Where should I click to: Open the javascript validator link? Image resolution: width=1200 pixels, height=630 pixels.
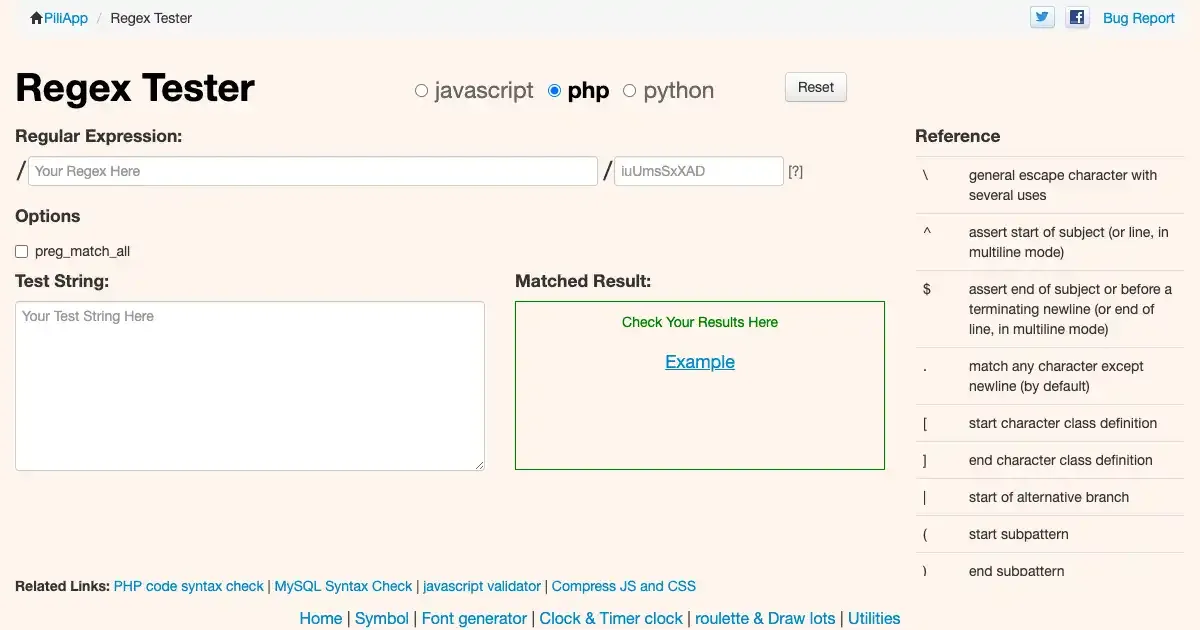click(x=482, y=586)
